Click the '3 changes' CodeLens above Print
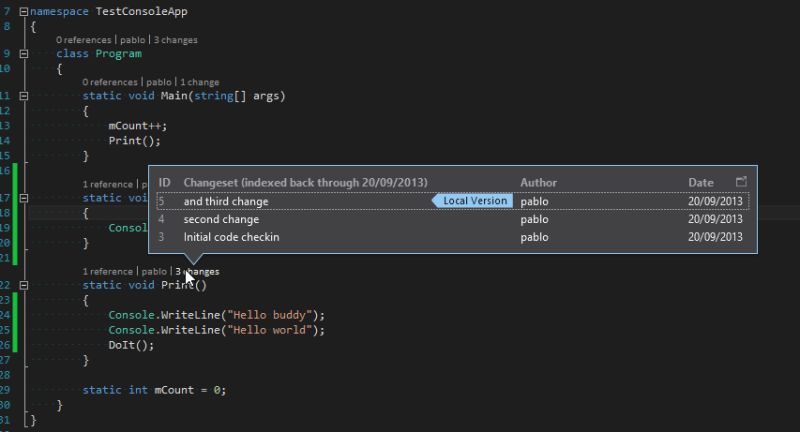The image size is (800, 432). click(197, 272)
